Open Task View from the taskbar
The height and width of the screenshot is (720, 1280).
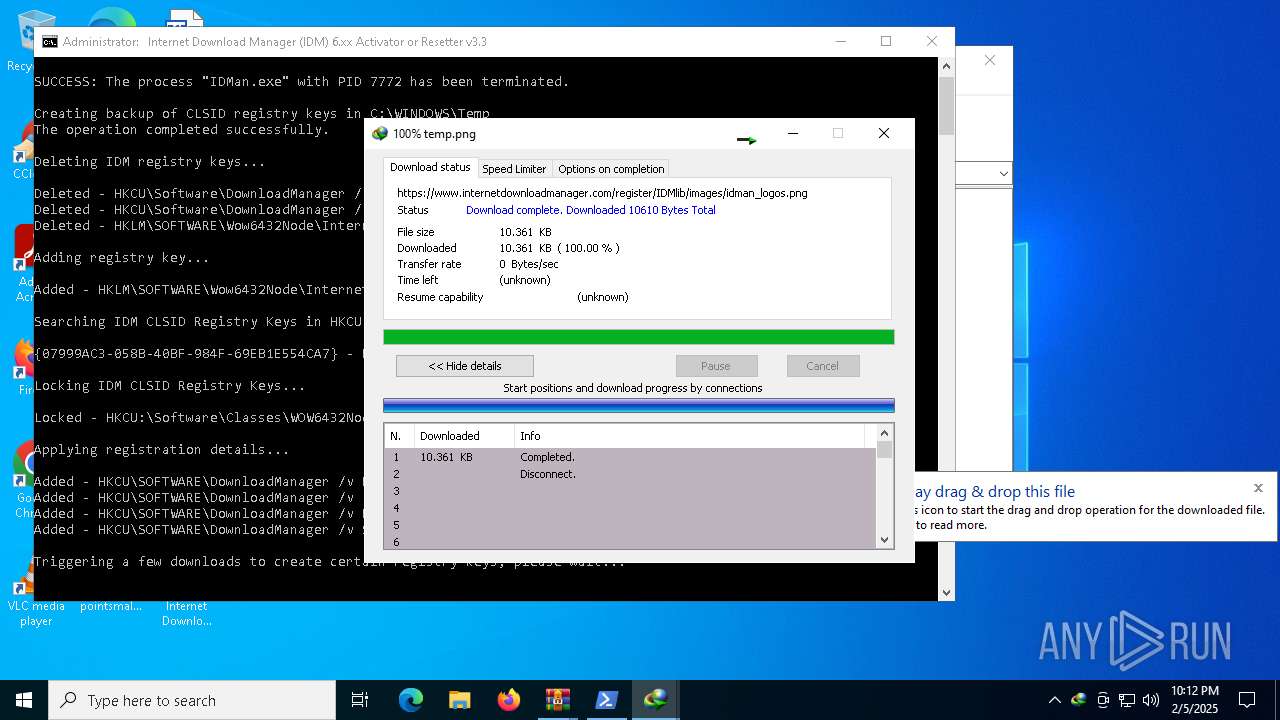[x=360, y=700]
